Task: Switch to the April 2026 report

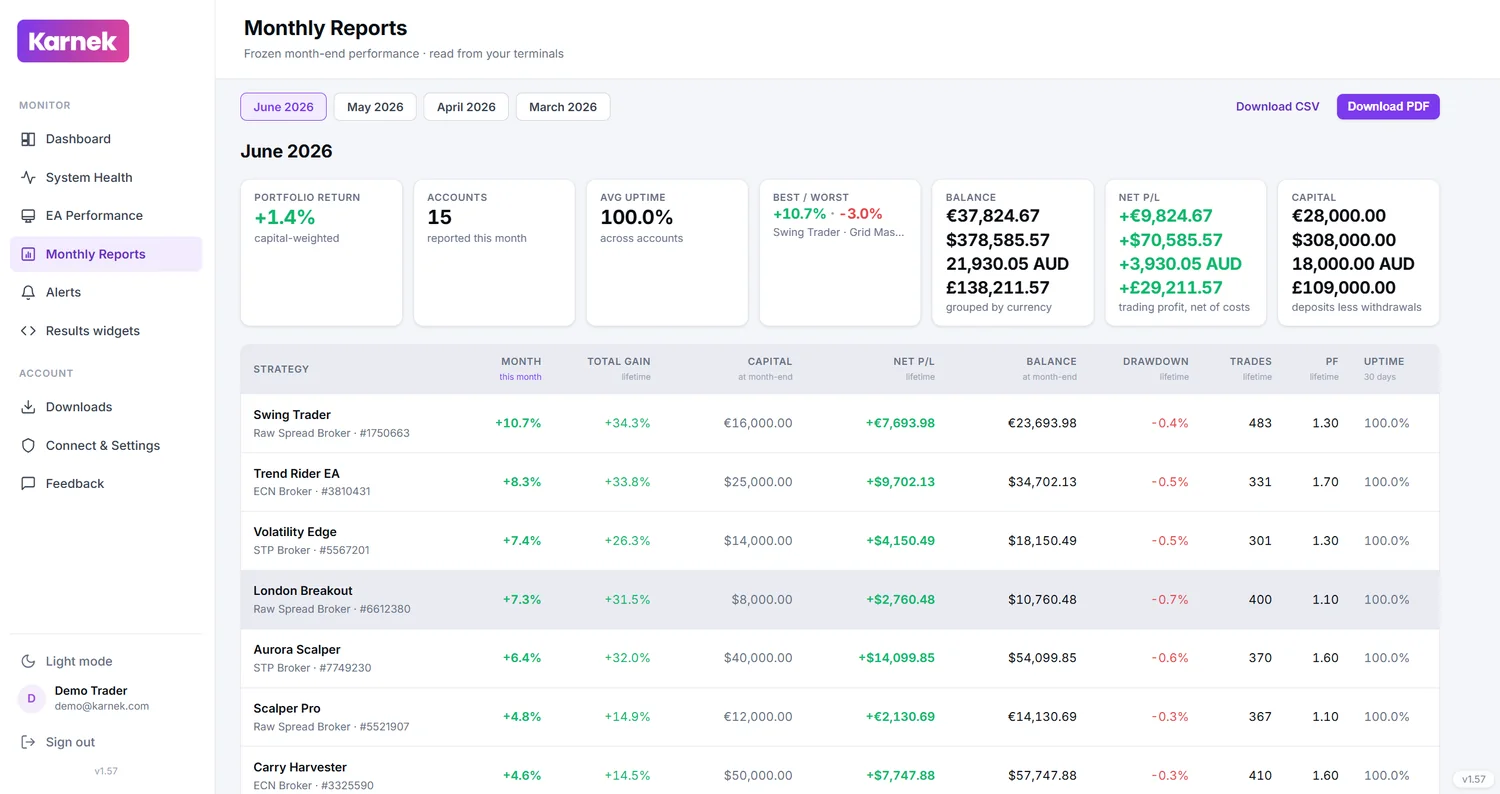Action: coord(466,107)
